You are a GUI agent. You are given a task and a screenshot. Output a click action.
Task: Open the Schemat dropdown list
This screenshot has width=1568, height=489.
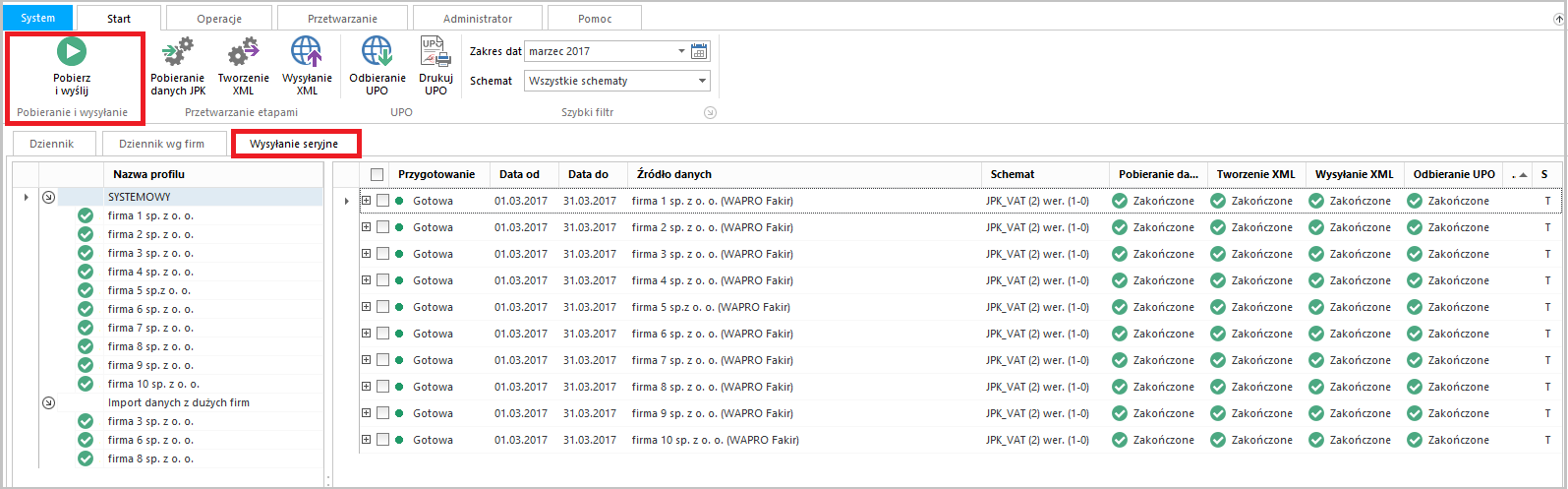point(702,81)
